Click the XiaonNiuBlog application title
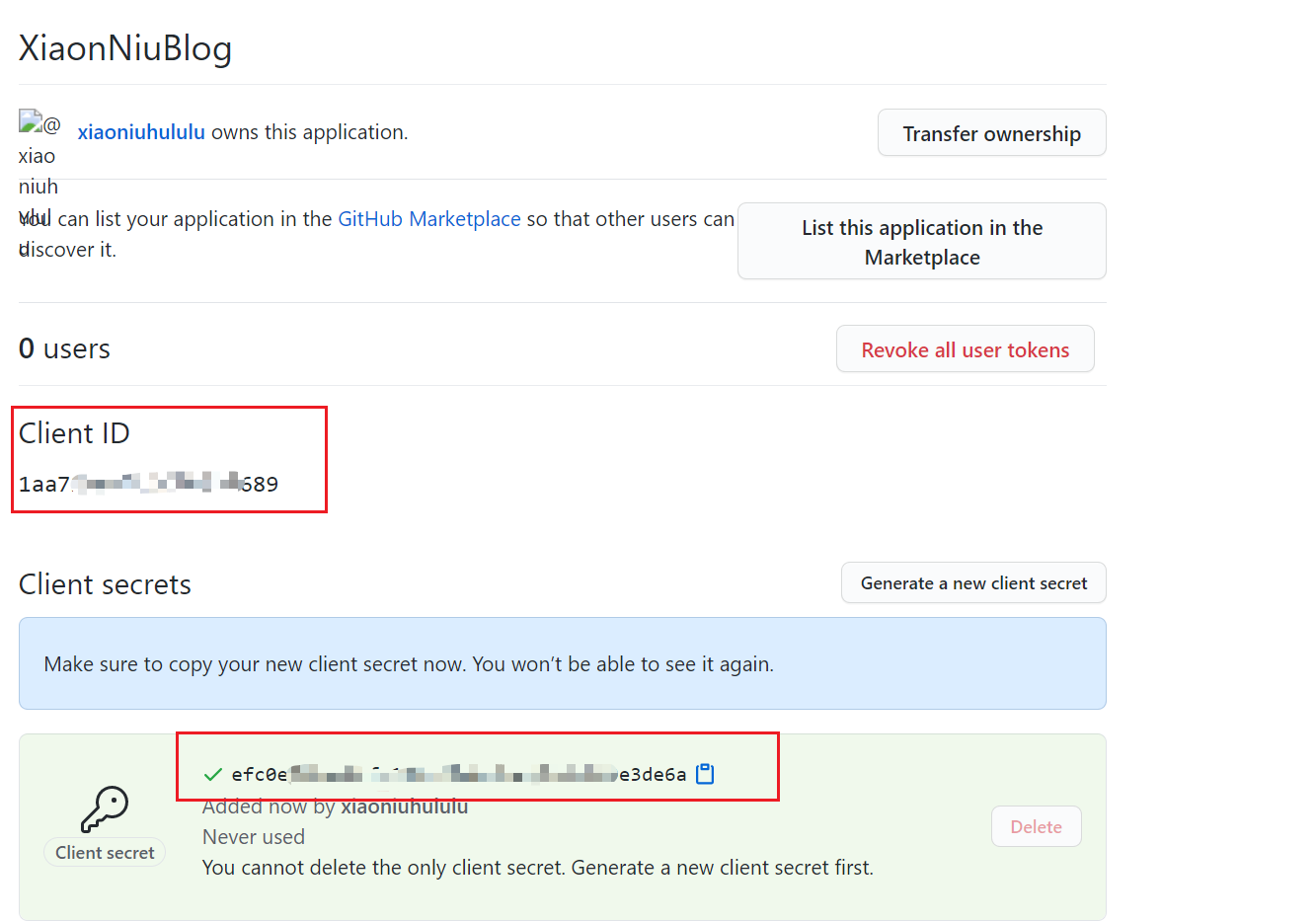Screen dimensions: 1316x922 click(125, 48)
